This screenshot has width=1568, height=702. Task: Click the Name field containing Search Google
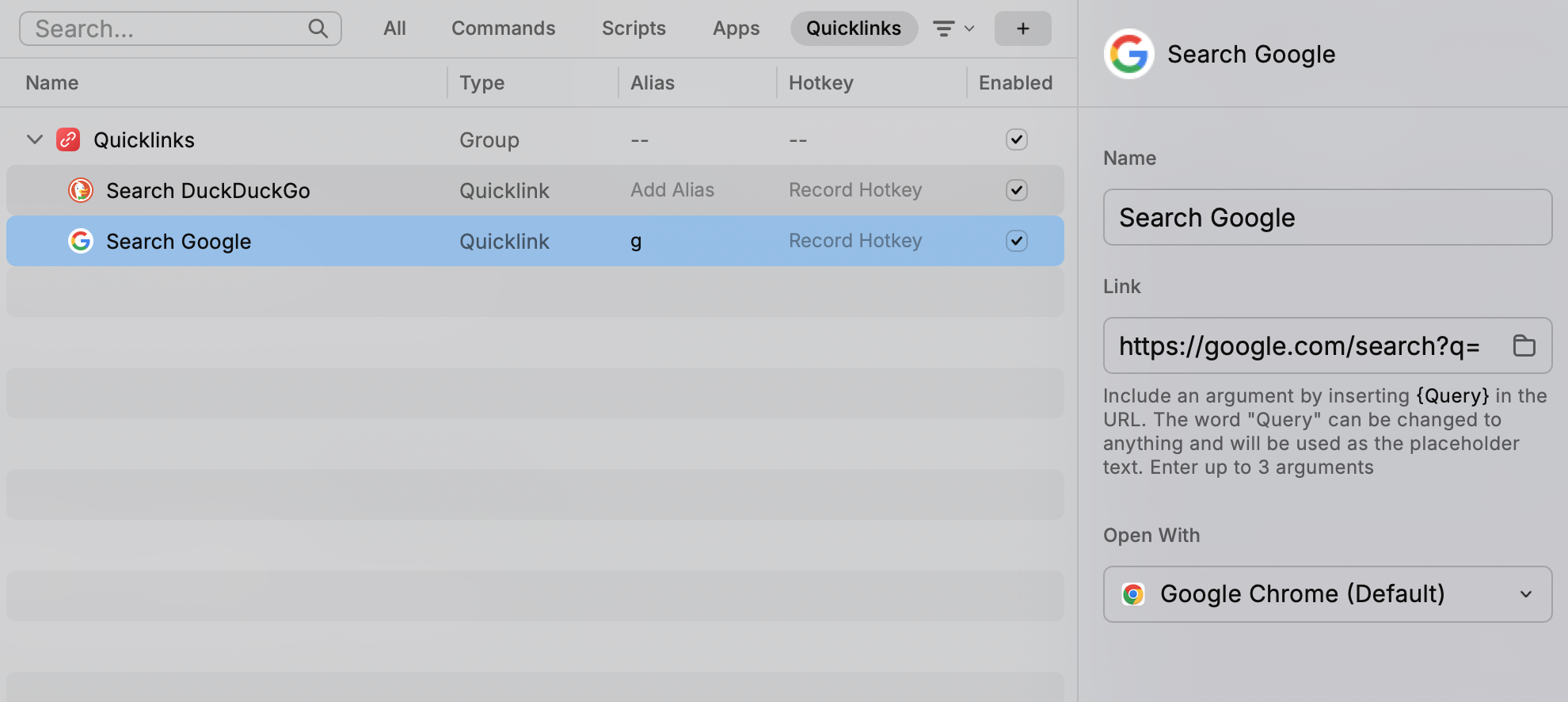pyautogui.click(x=1327, y=217)
